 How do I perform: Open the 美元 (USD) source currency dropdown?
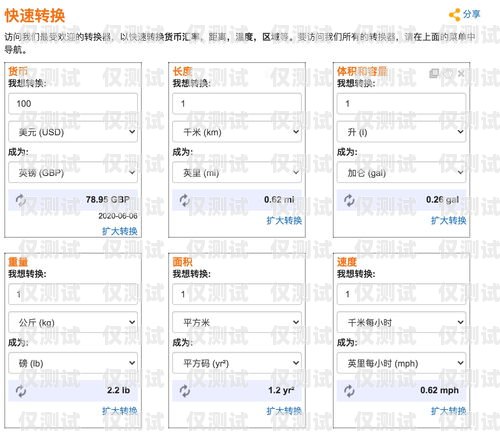[73, 132]
